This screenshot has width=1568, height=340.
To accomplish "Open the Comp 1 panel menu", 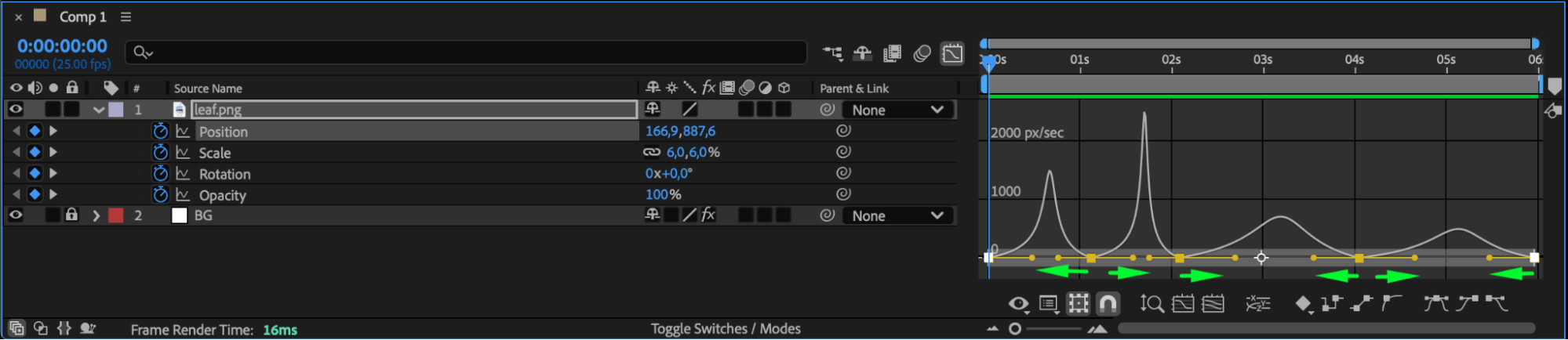I will 126,16.
